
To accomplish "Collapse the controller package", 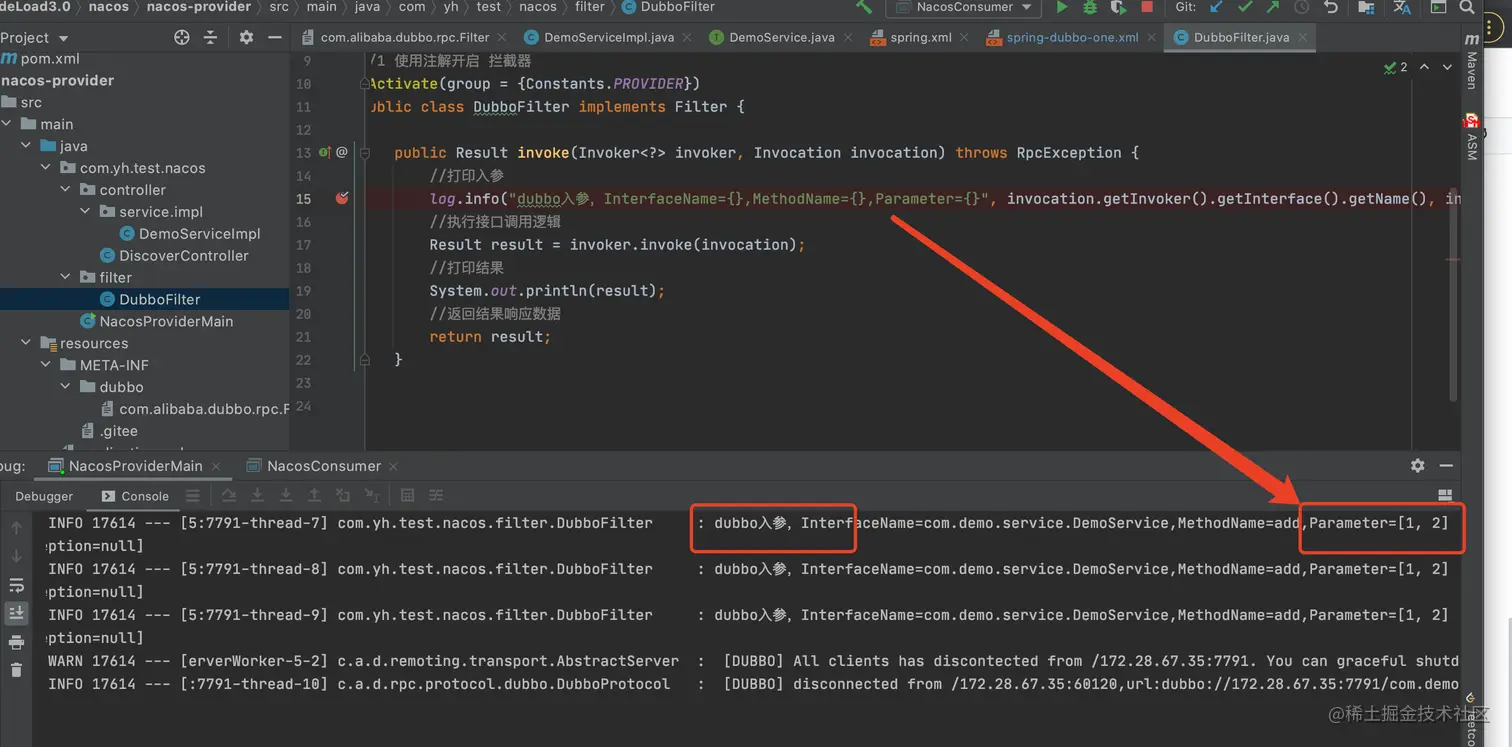I will (66, 190).
